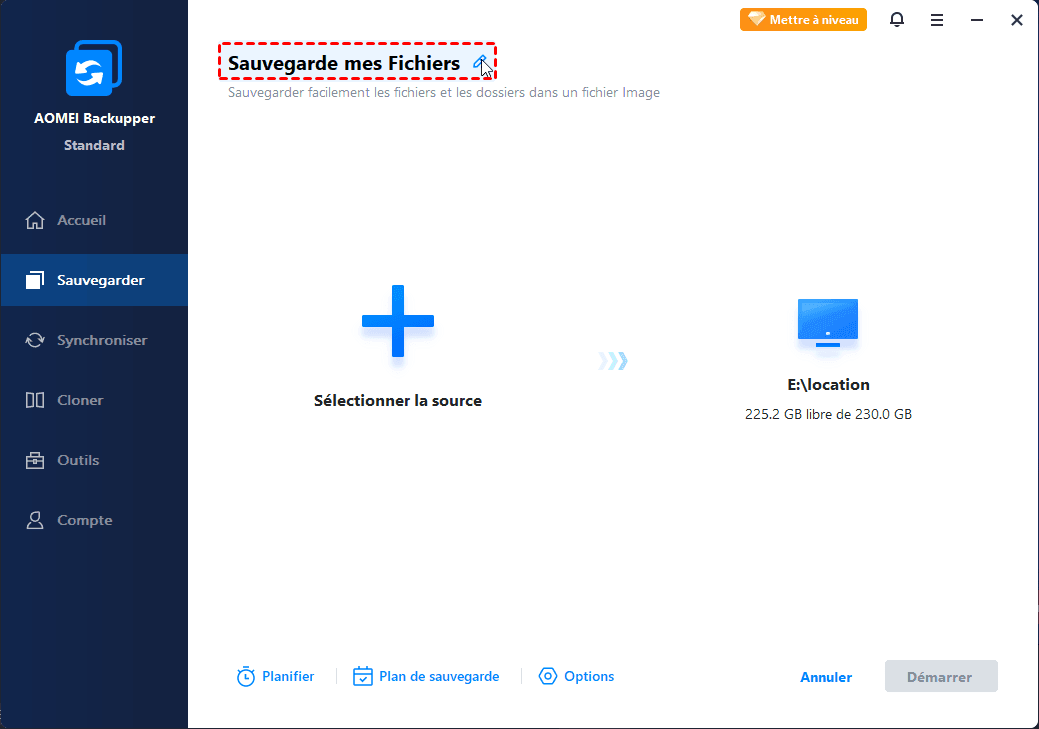Screen dimensions: 1039x729
Task: Select the Sauvegarder sidebar item
Action: [x=94, y=280]
